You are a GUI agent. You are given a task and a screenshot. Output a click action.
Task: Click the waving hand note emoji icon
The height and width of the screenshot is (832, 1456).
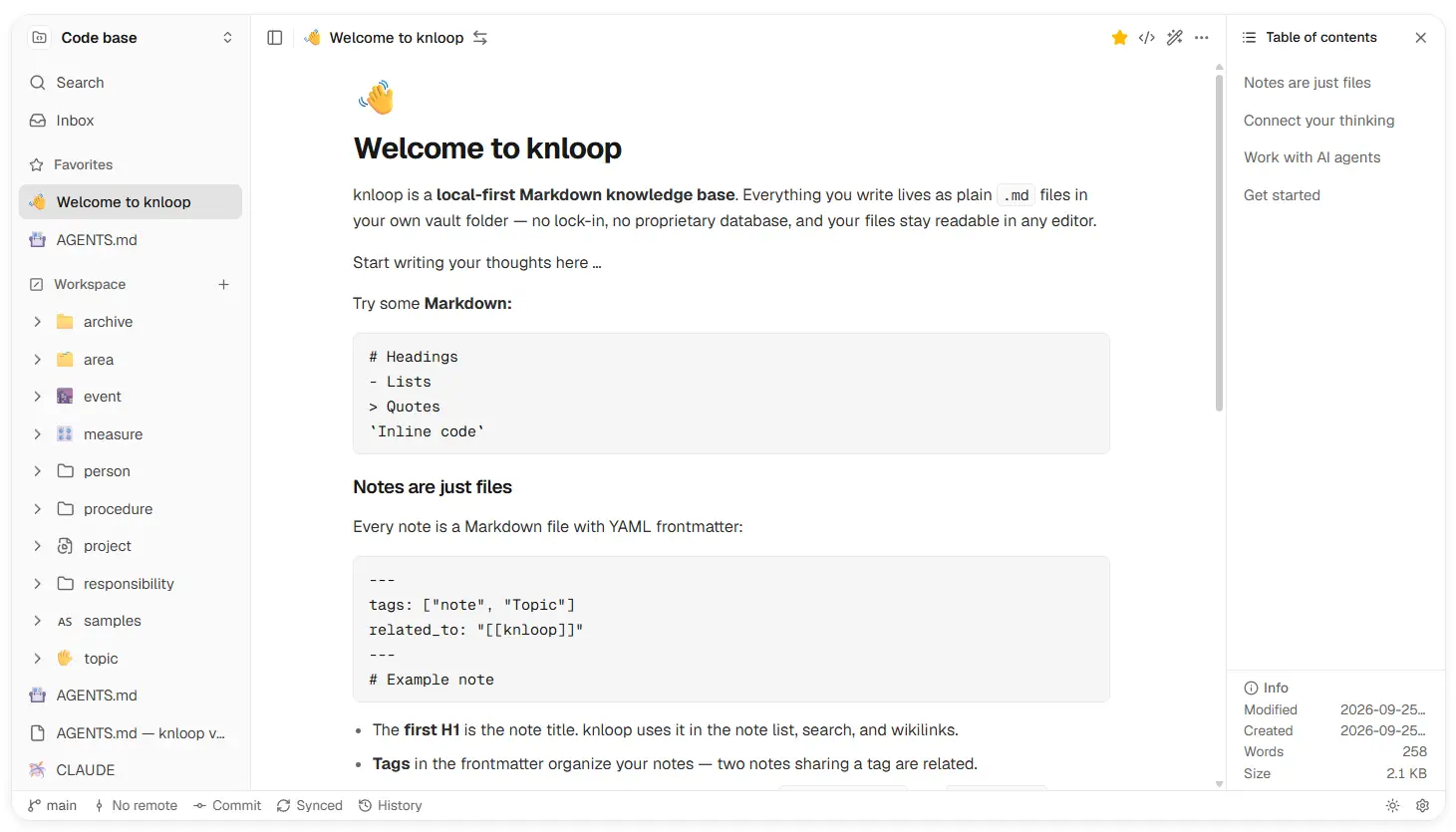[377, 99]
